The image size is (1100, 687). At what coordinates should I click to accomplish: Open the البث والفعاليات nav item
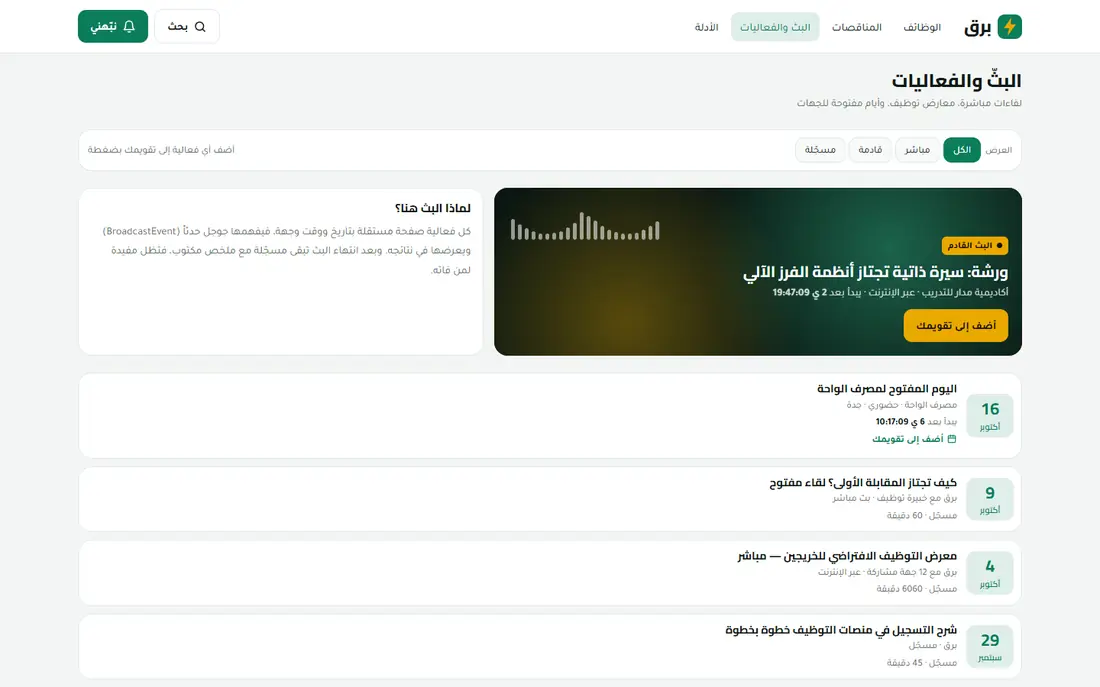pyautogui.click(x=775, y=27)
